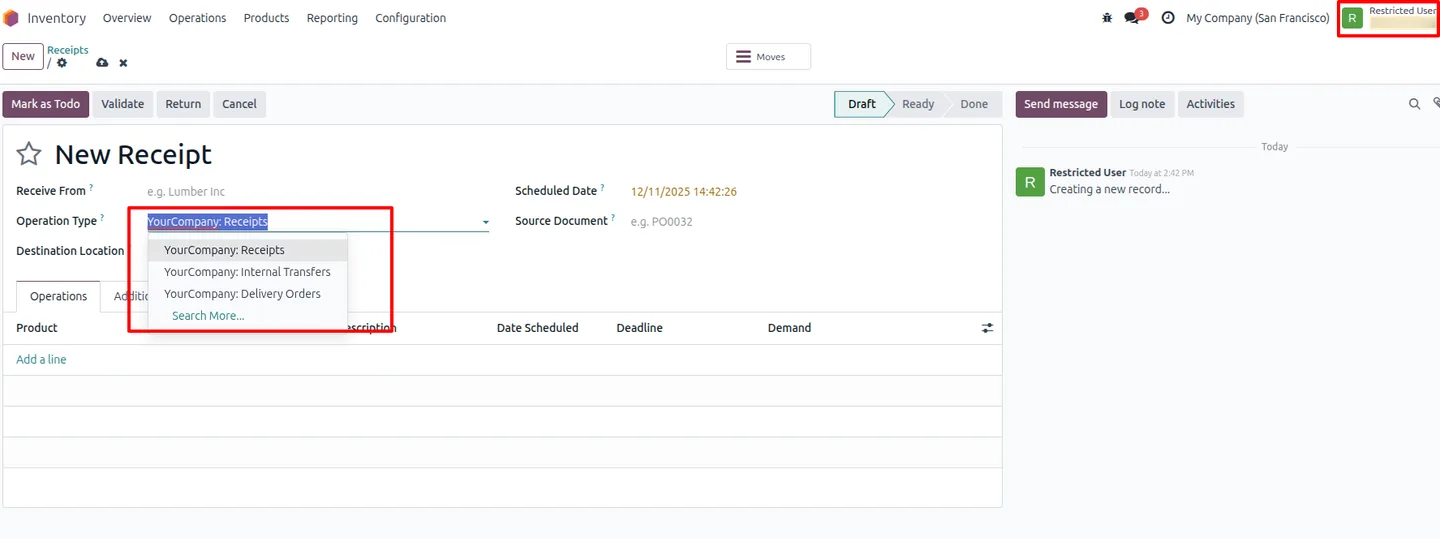Open the Activities button in chatter
Image resolution: width=1440 pixels, height=539 pixels.
click(1210, 104)
